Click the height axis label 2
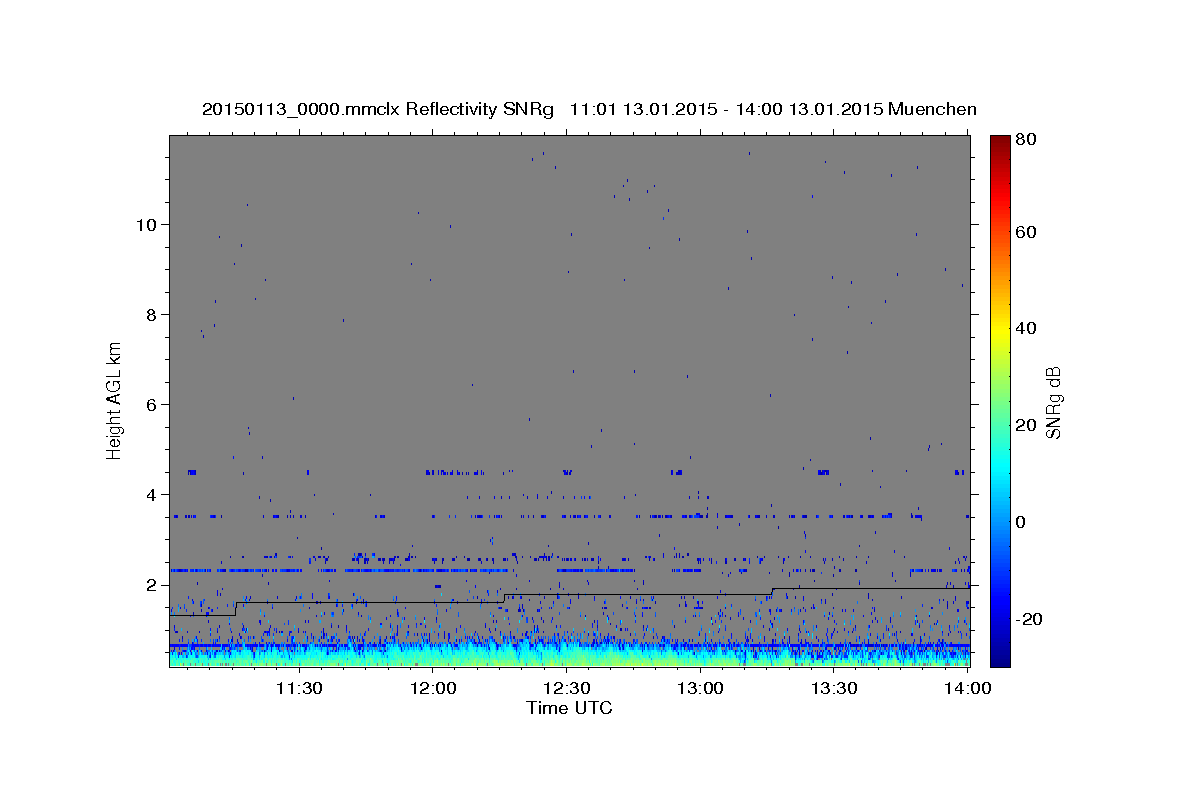This screenshot has width=1200, height=800. point(152,584)
